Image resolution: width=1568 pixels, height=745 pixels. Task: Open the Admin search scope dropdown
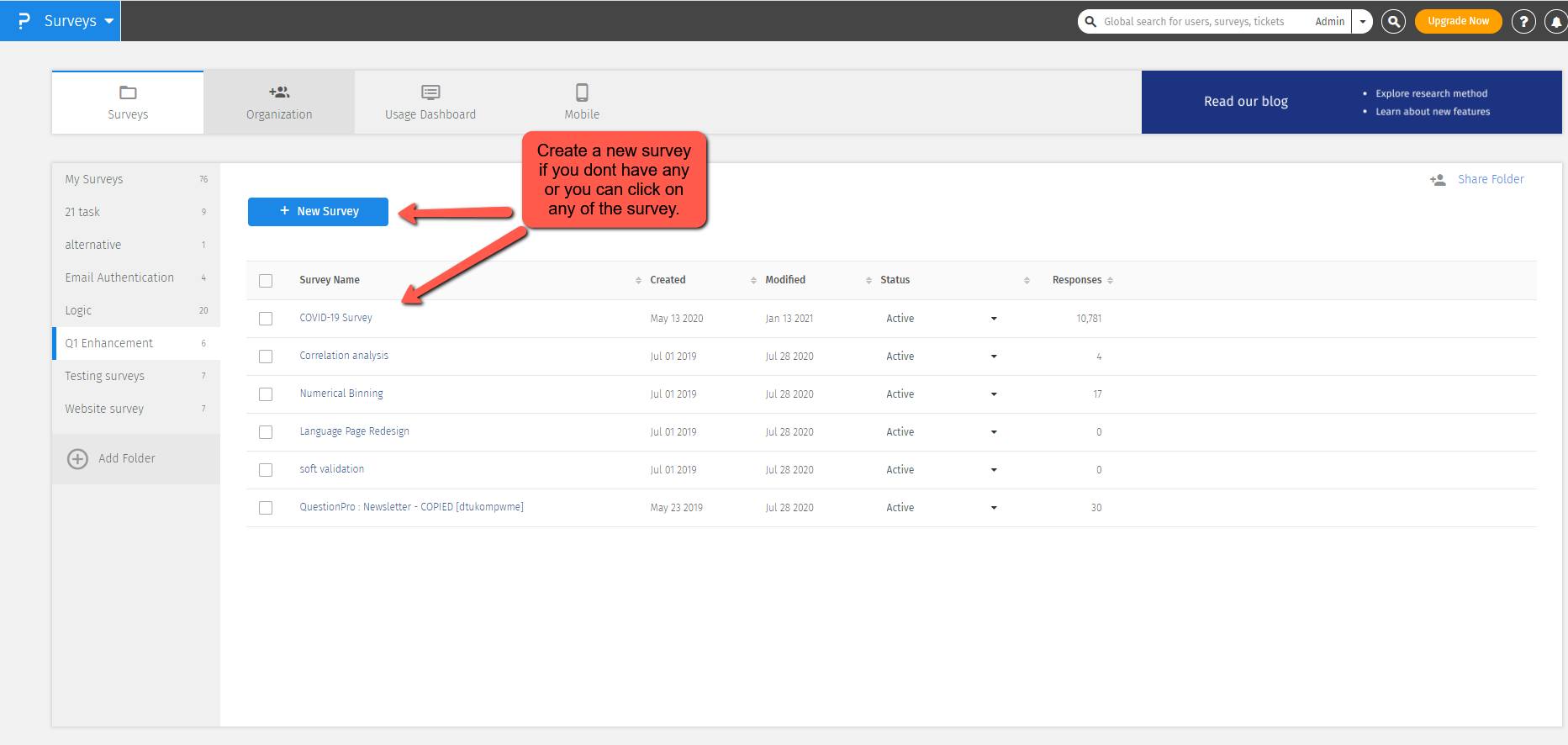(1362, 22)
